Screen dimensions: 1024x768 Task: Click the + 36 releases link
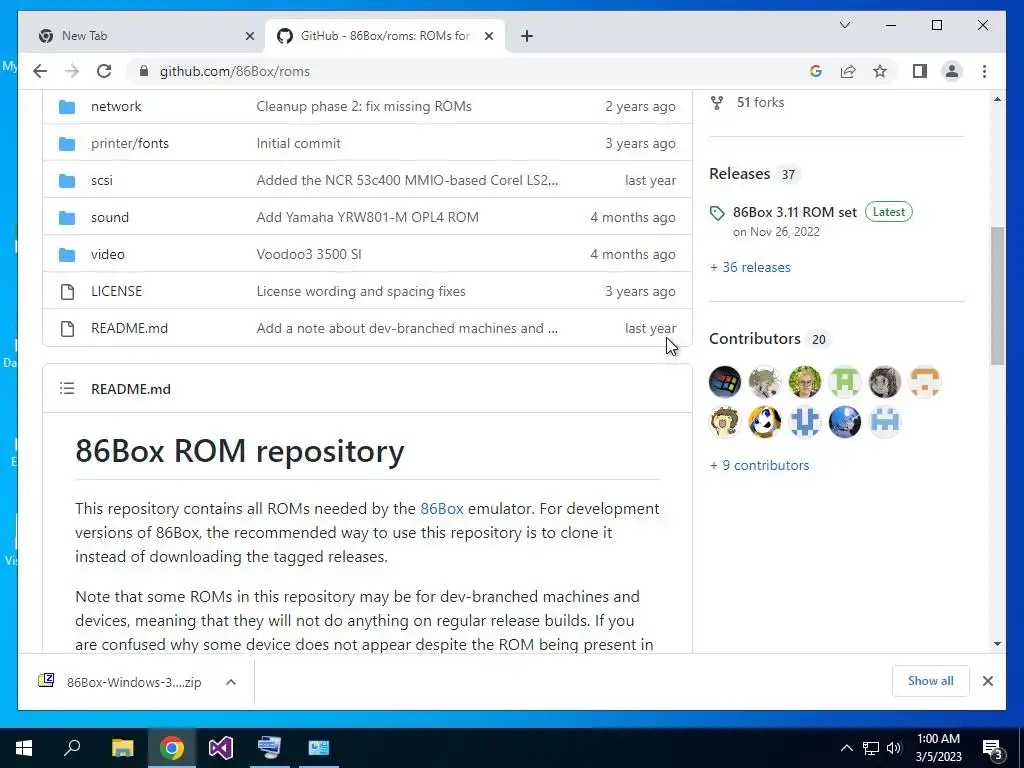point(750,267)
